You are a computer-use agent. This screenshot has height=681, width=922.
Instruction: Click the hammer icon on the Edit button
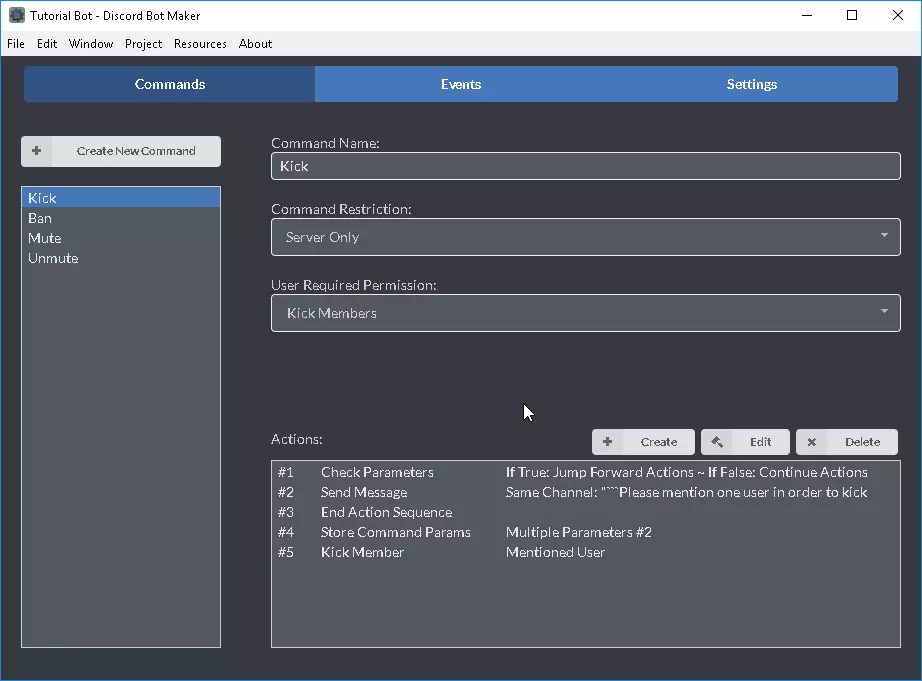(717, 442)
